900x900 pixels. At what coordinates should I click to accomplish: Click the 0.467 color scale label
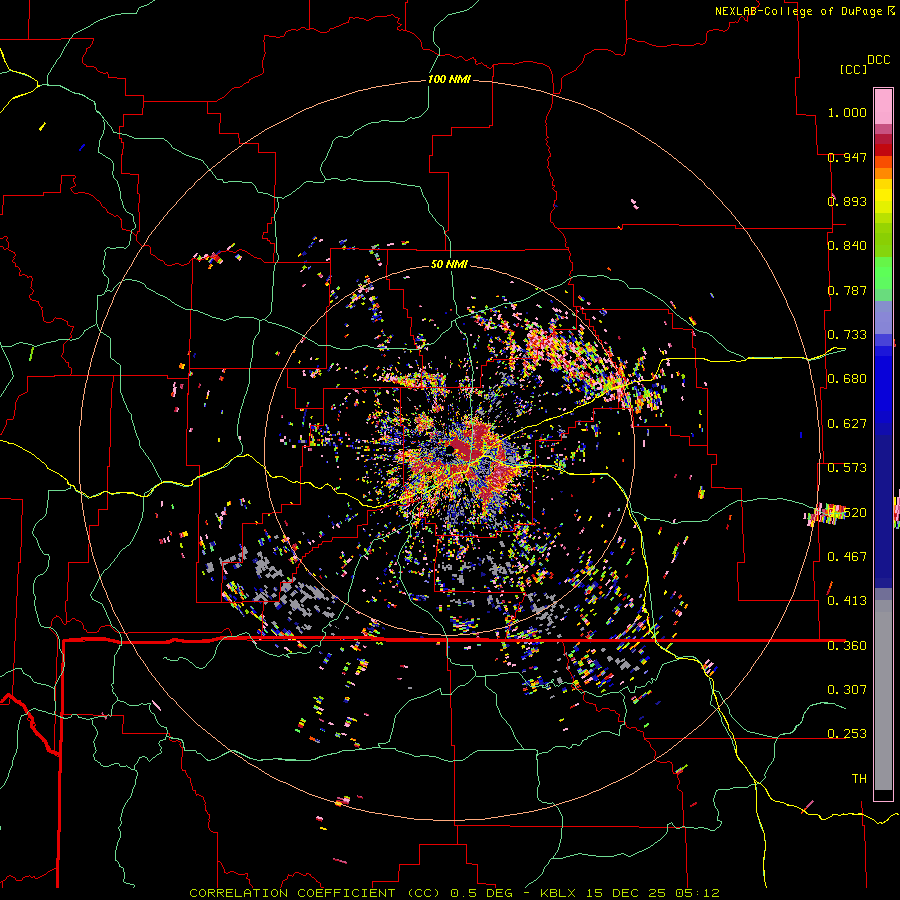(847, 556)
